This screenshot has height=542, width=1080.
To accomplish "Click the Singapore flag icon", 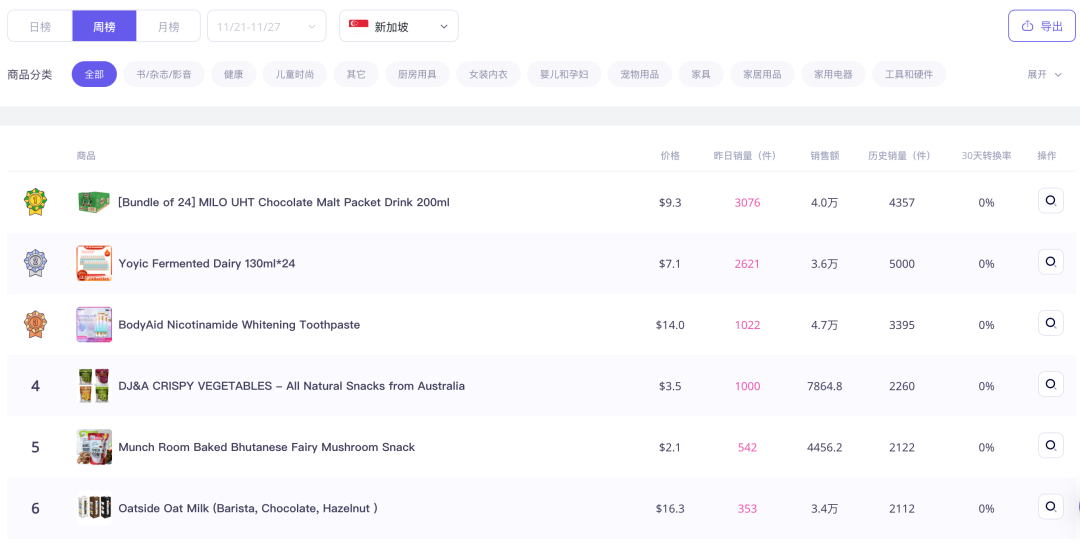I will pyautogui.click(x=358, y=25).
